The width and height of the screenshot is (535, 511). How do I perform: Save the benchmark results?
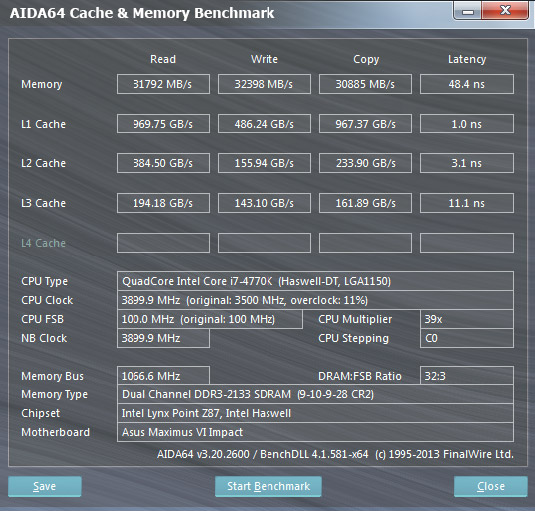45,486
